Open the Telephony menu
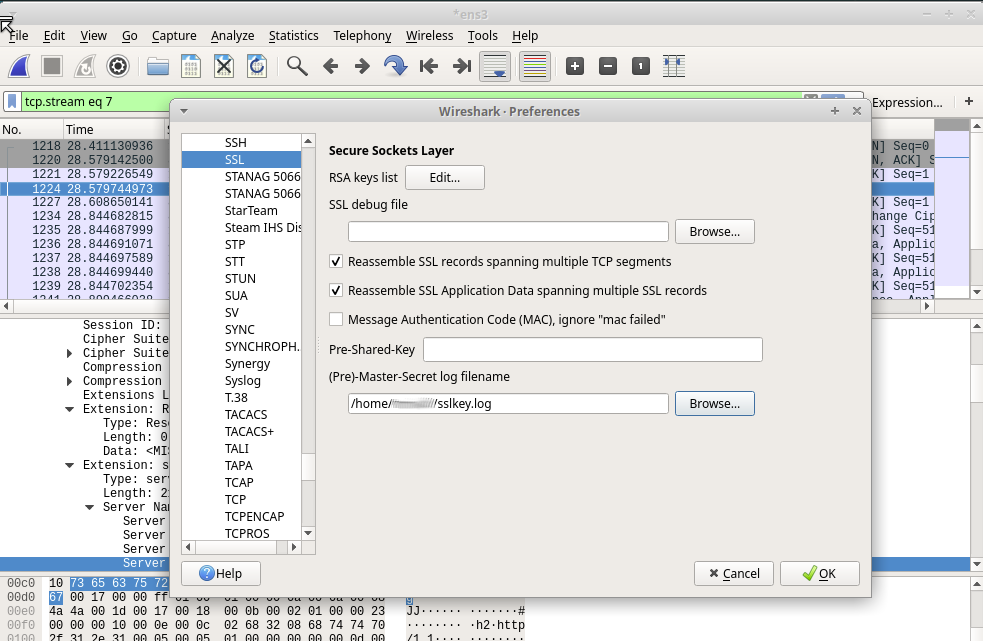 tap(362, 35)
